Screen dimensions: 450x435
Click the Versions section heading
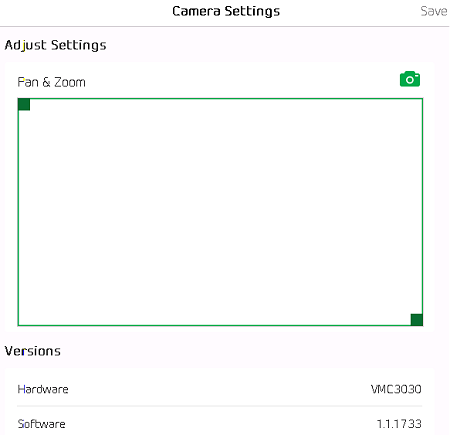(33, 351)
